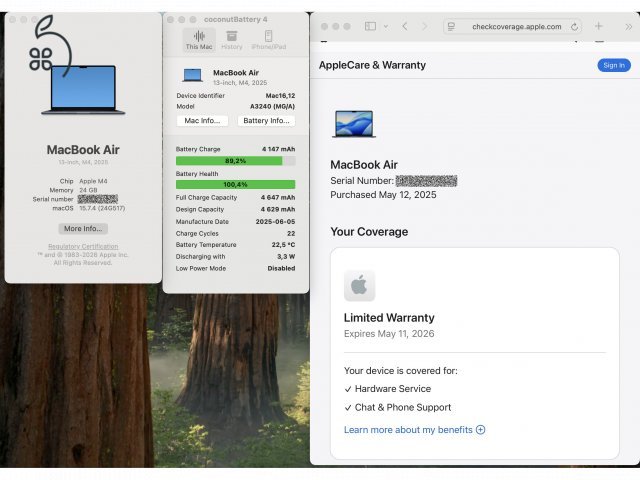Toggle the Safari sidebar icon

pyautogui.click(x=370, y=27)
